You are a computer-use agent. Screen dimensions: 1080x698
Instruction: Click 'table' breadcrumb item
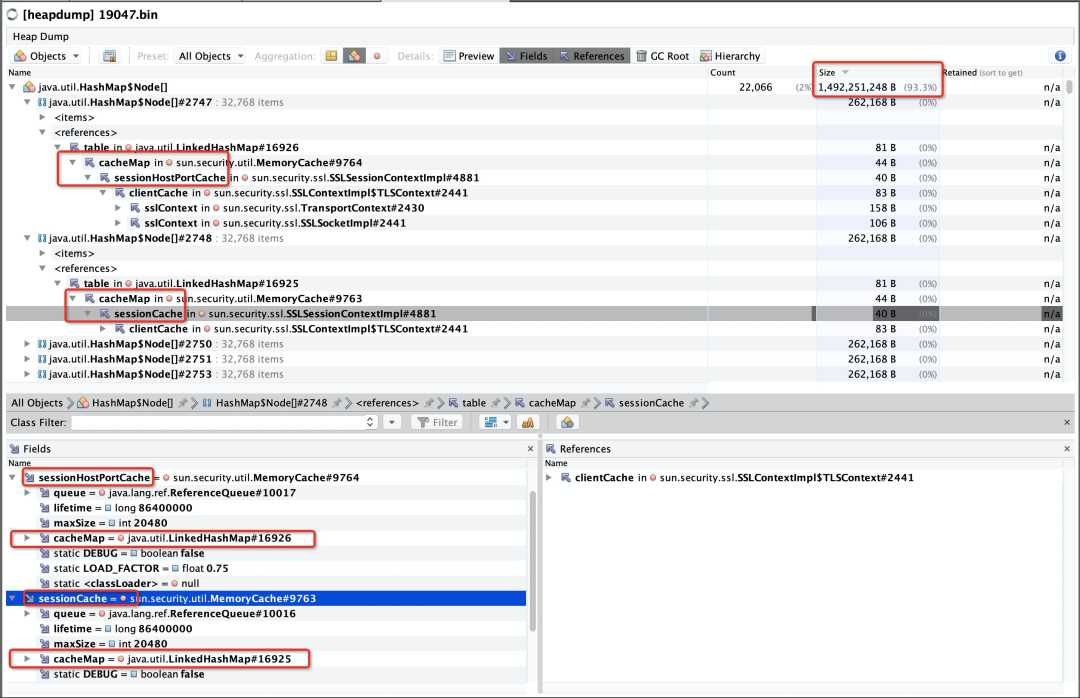[474, 402]
